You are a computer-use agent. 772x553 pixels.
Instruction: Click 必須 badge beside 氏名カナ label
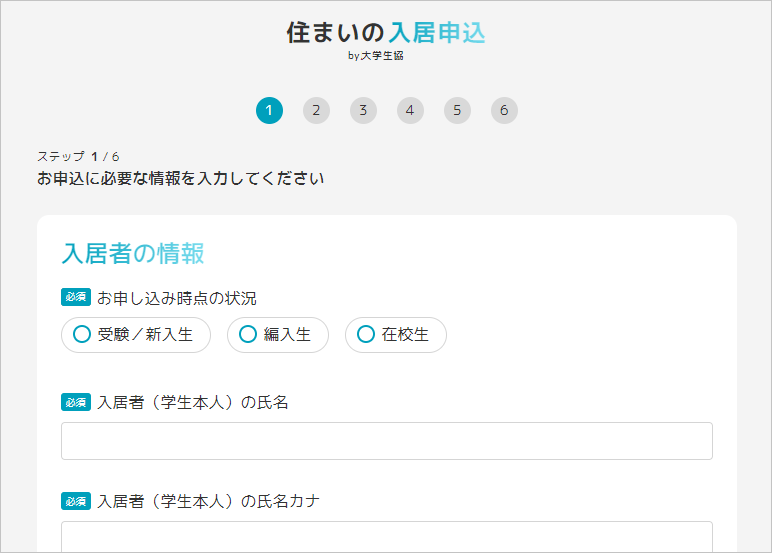click(76, 501)
